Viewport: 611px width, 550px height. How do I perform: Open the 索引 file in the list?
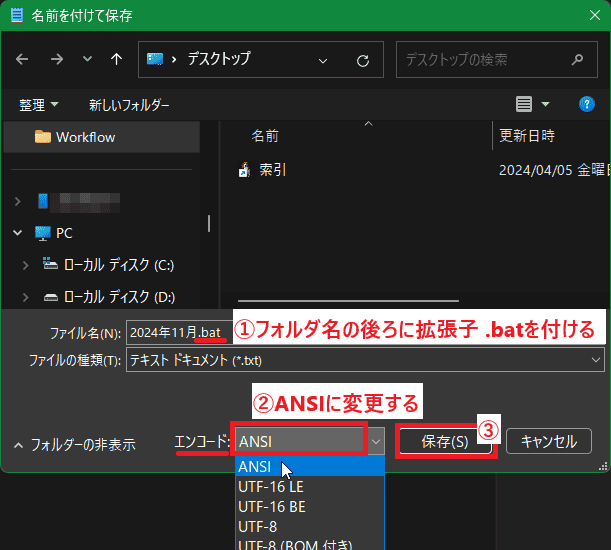pyautogui.click(x=272, y=170)
